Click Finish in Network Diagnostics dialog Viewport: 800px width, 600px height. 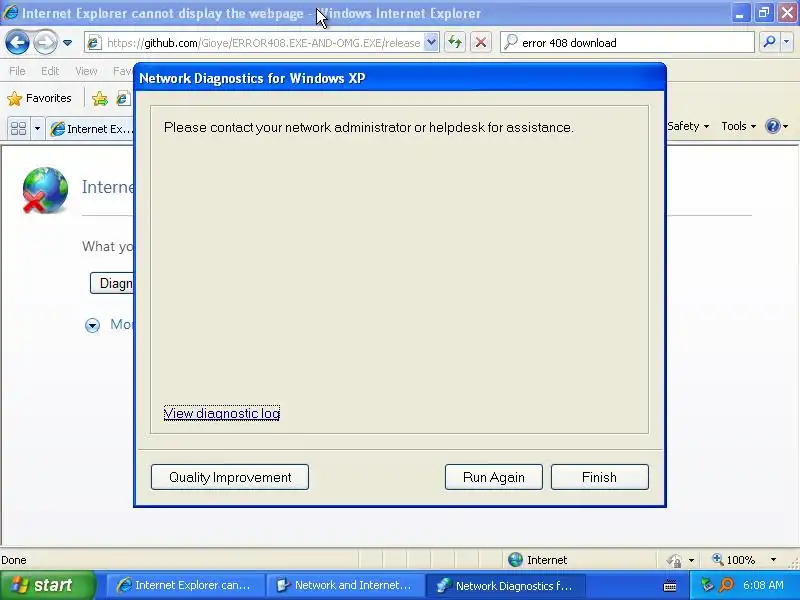pyautogui.click(x=599, y=477)
